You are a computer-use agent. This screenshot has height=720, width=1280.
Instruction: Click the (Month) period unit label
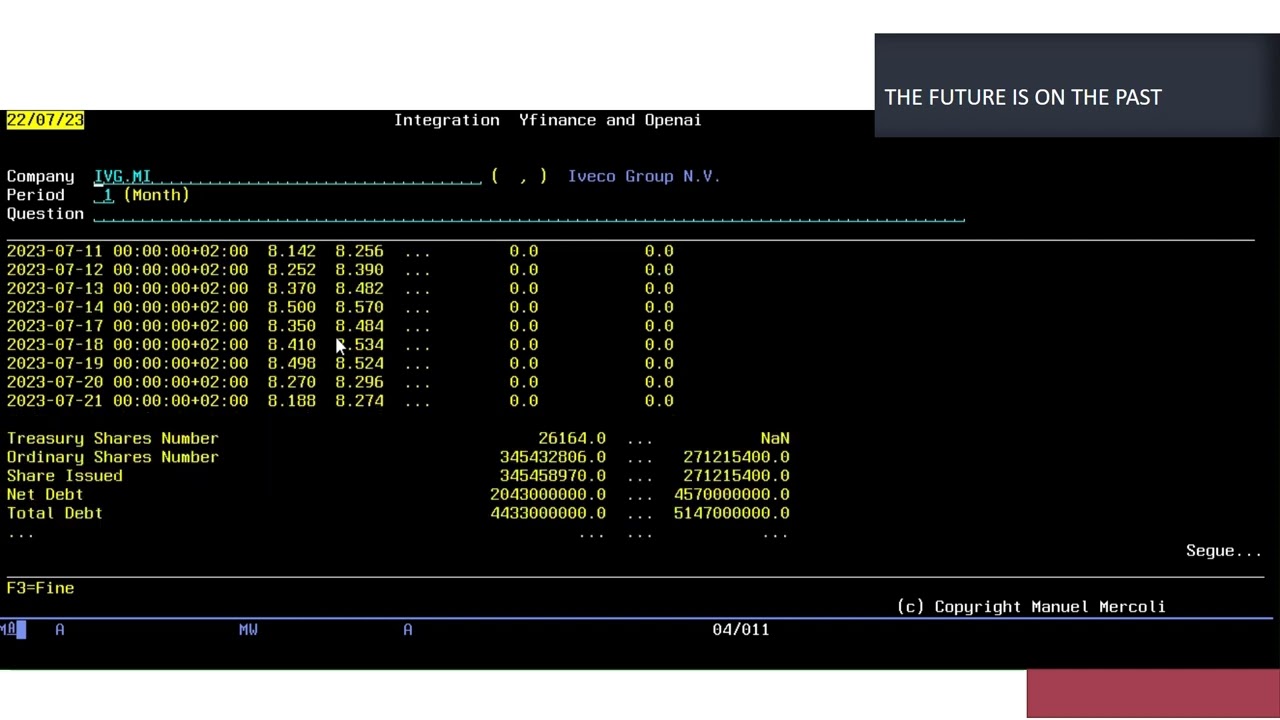point(156,195)
